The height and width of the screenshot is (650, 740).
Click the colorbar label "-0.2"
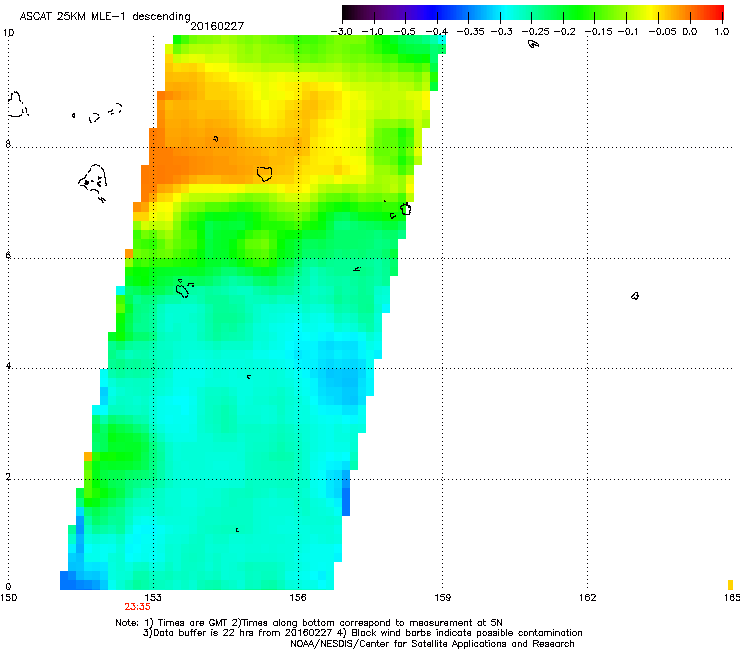pos(564,32)
